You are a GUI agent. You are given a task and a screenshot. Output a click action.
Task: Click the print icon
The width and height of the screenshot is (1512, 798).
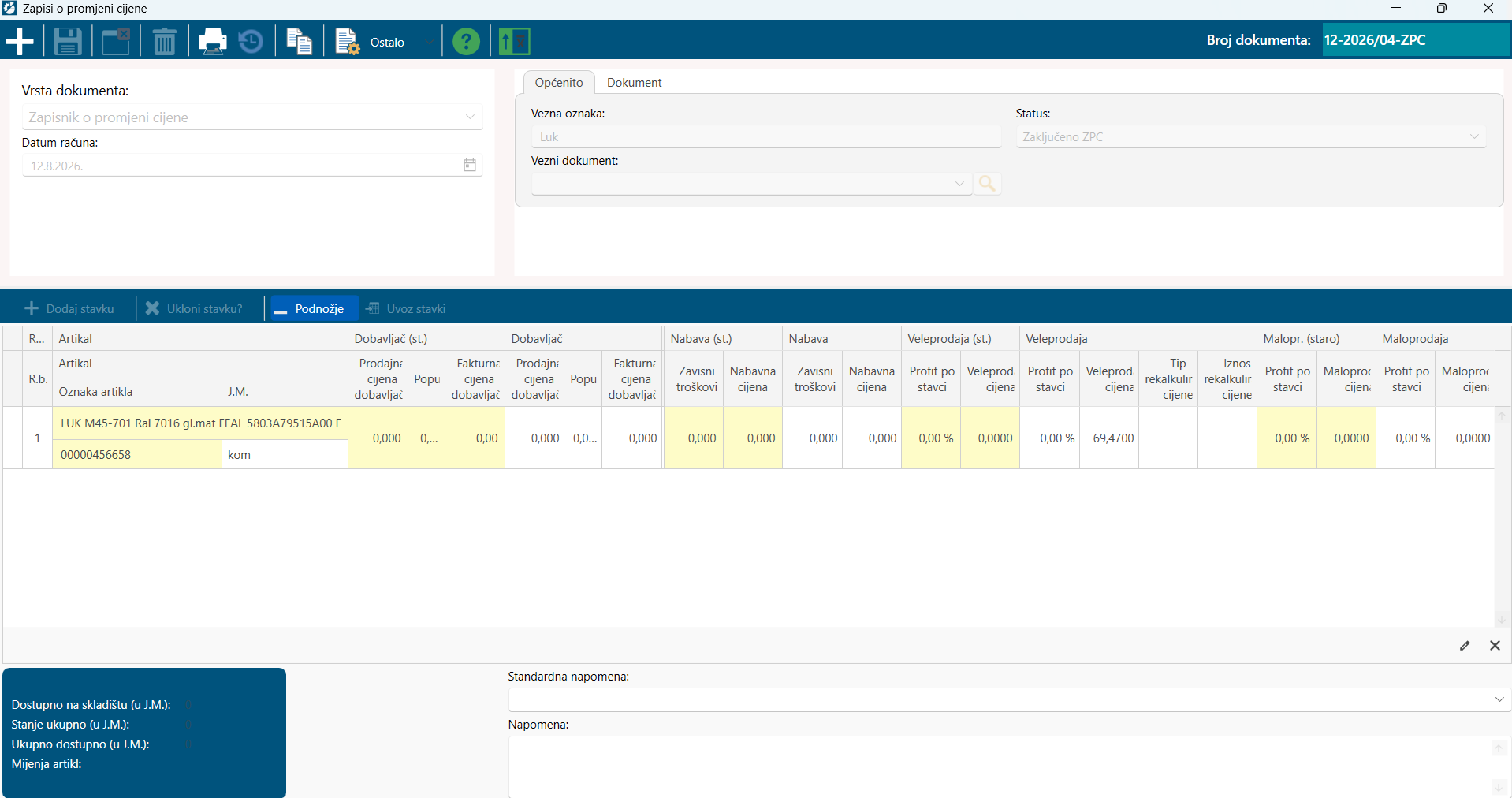click(212, 41)
